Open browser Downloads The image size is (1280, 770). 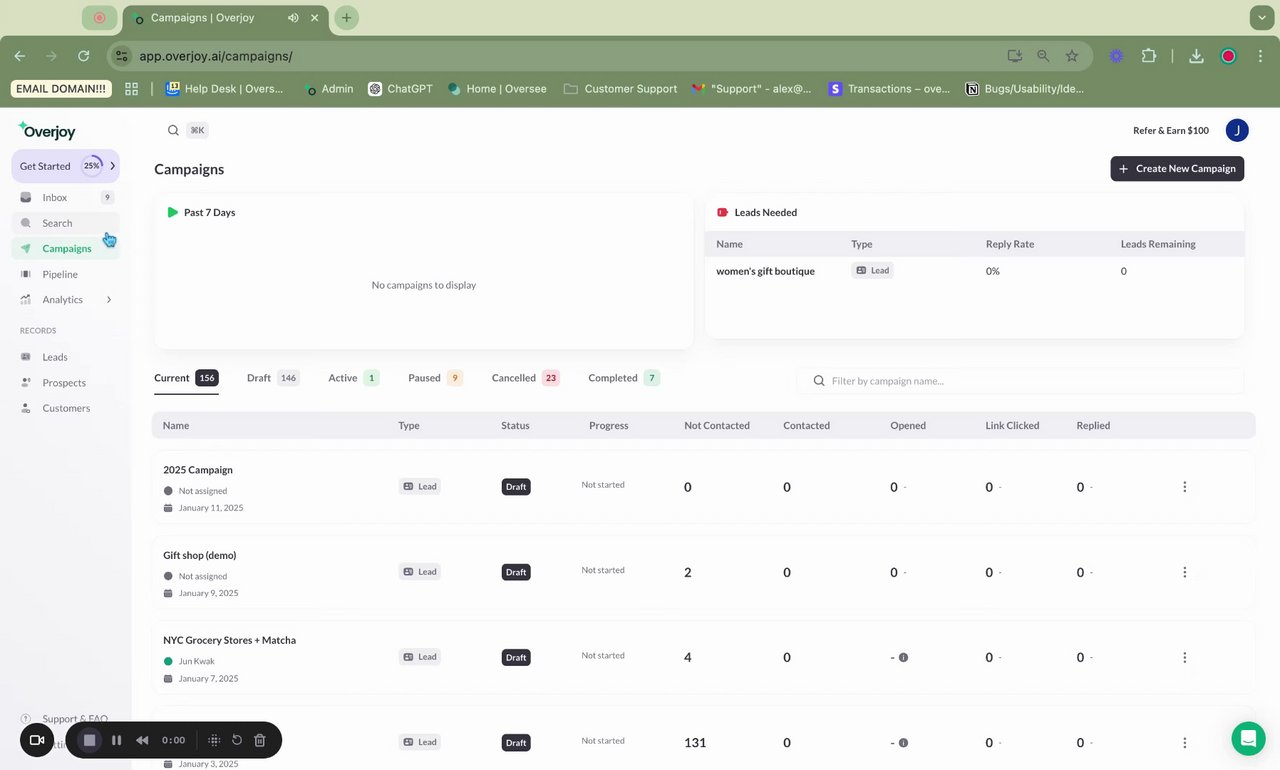click(1196, 56)
